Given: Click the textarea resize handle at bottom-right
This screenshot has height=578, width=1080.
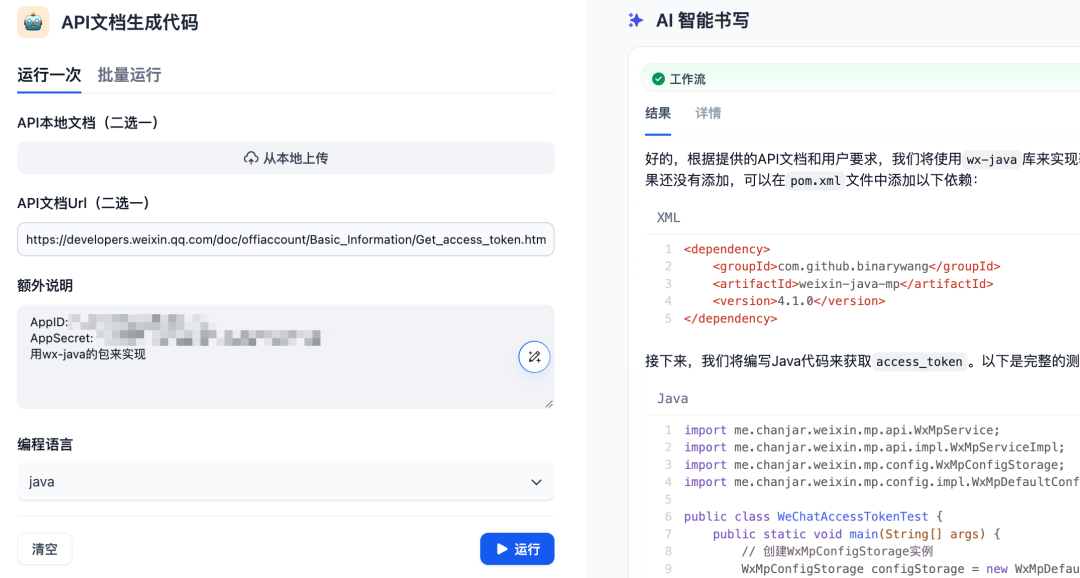Looking at the screenshot, I should click(x=548, y=403).
